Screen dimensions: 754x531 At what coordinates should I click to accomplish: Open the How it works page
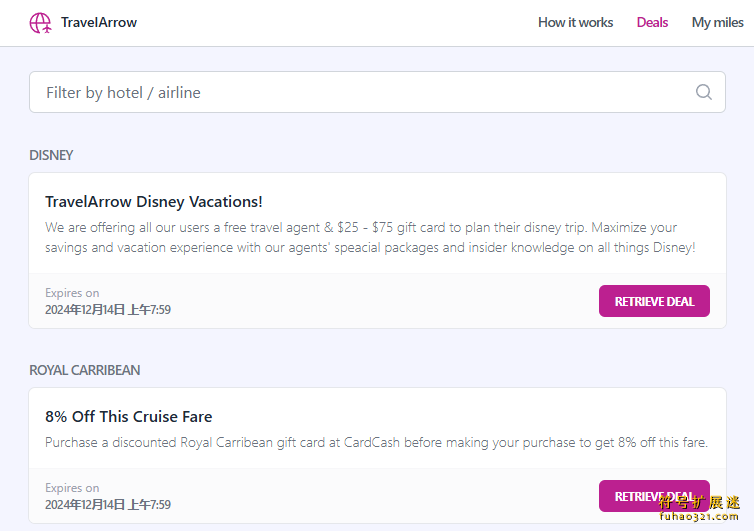[575, 23]
